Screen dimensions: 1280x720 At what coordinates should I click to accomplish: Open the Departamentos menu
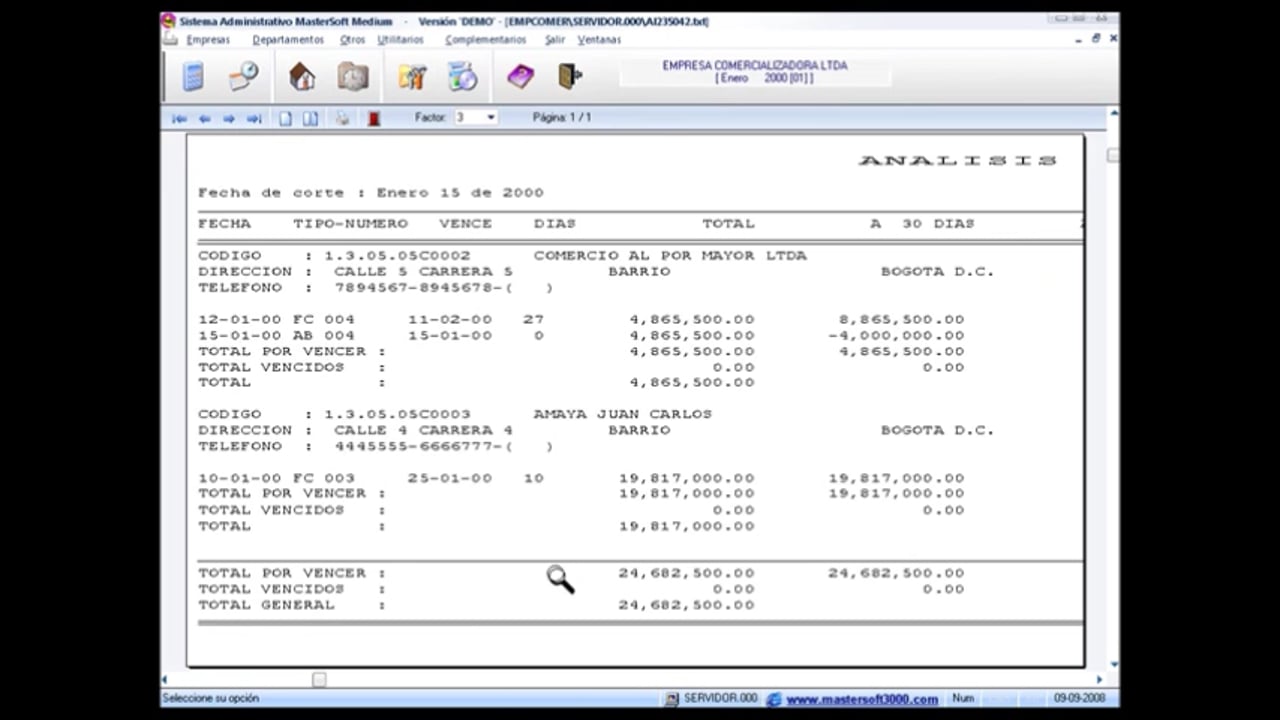pyautogui.click(x=288, y=40)
